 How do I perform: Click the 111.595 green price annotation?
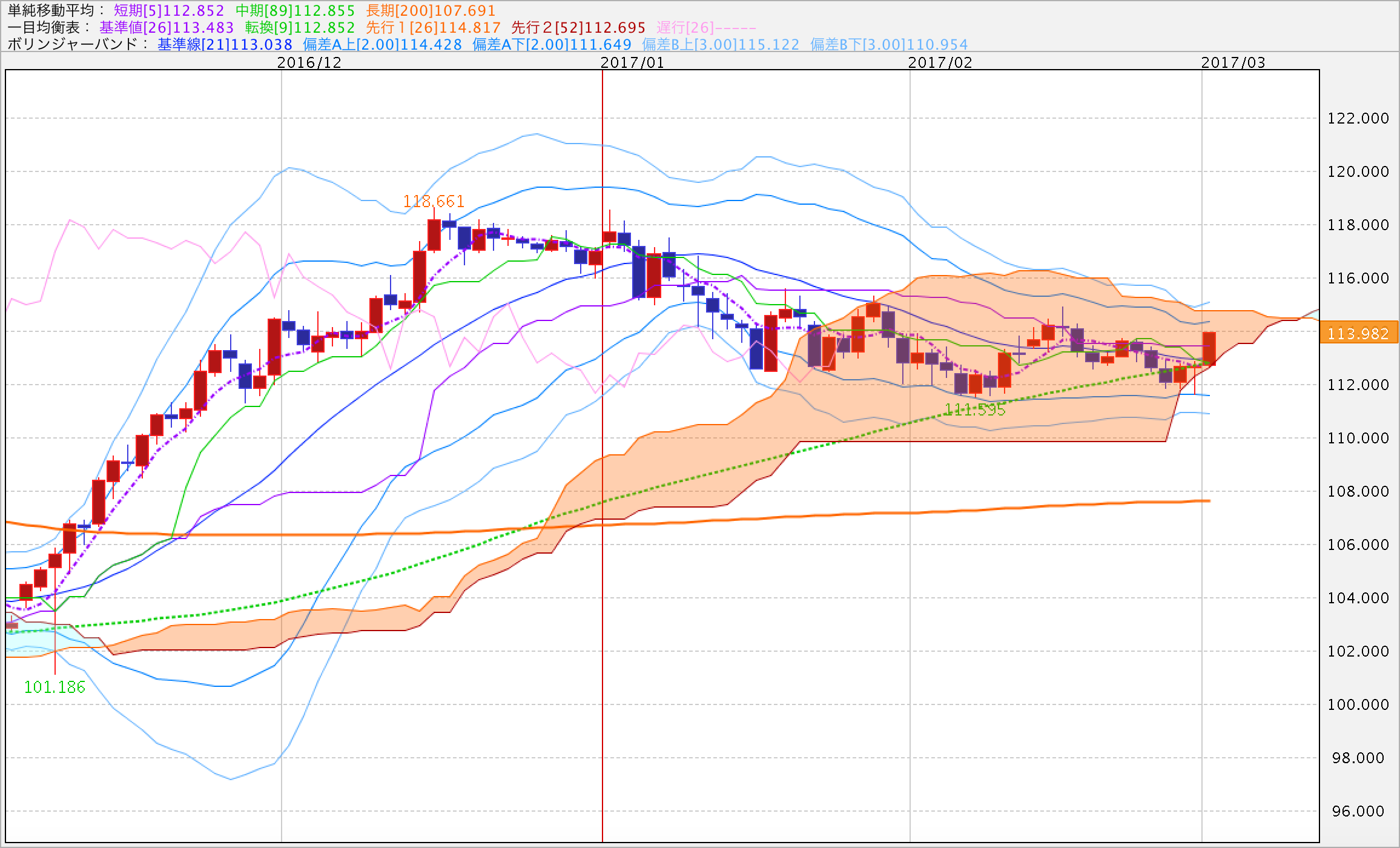click(x=975, y=410)
